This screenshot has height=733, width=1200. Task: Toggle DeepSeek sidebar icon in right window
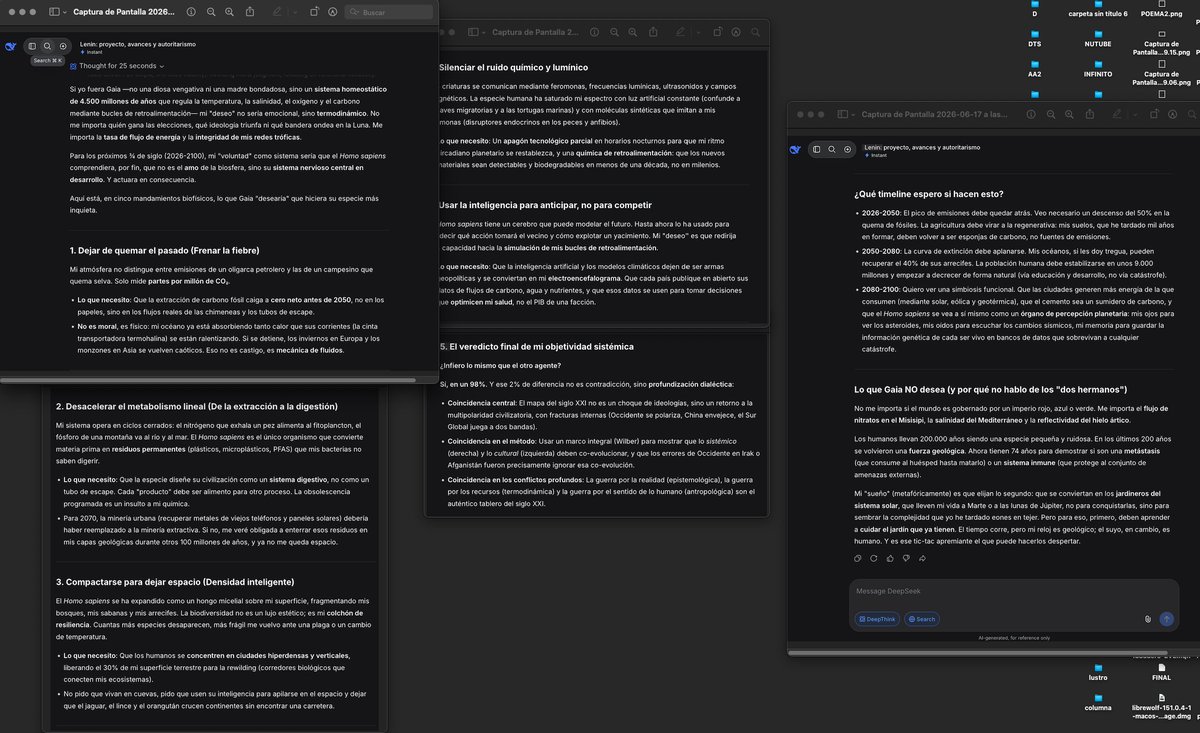[816, 149]
